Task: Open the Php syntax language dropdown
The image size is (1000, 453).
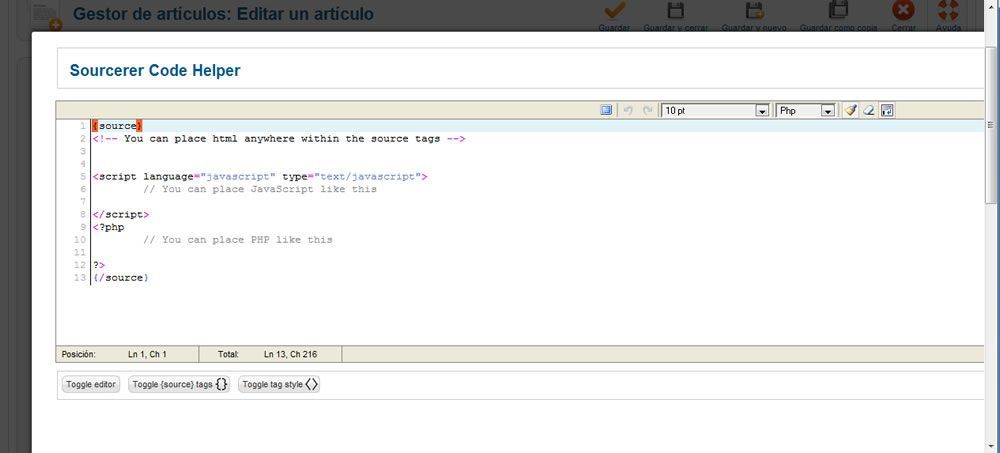Action: click(x=805, y=110)
